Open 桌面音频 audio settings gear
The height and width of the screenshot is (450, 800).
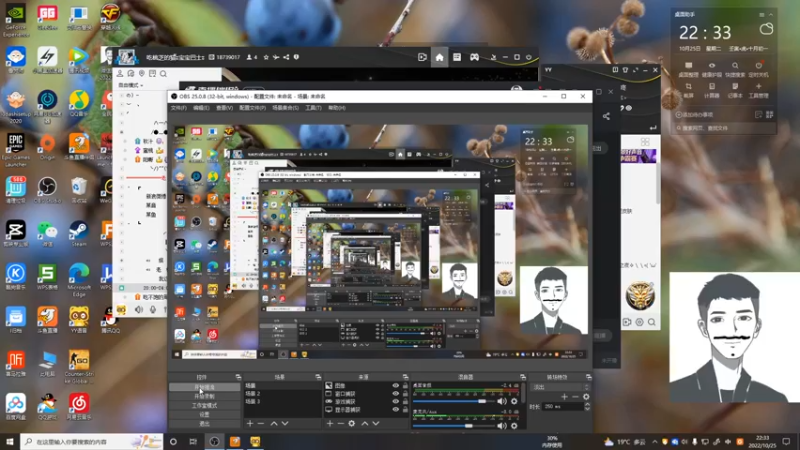514,402
